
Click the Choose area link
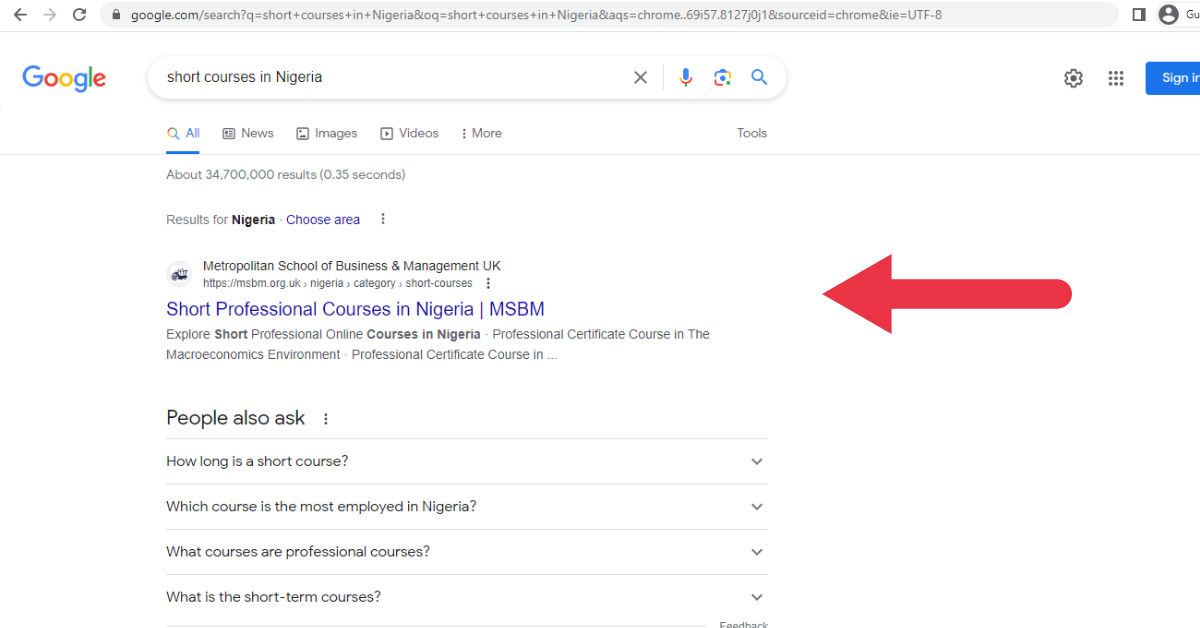(x=323, y=219)
